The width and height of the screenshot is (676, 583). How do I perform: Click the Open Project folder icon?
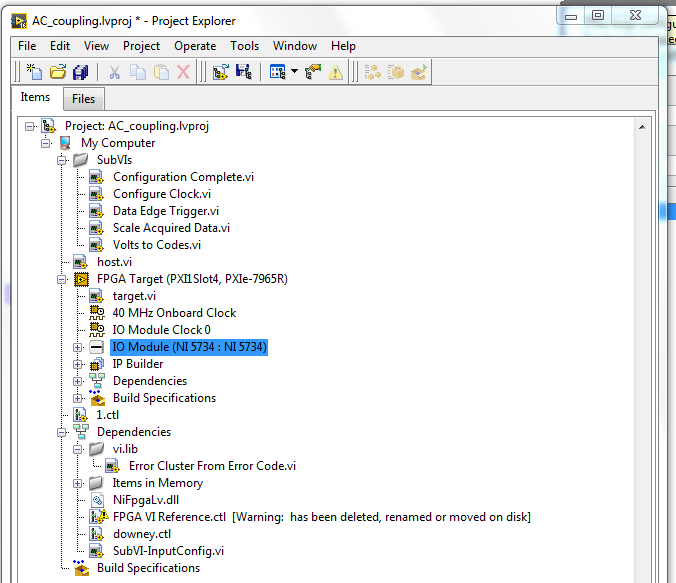[x=58, y=72]
